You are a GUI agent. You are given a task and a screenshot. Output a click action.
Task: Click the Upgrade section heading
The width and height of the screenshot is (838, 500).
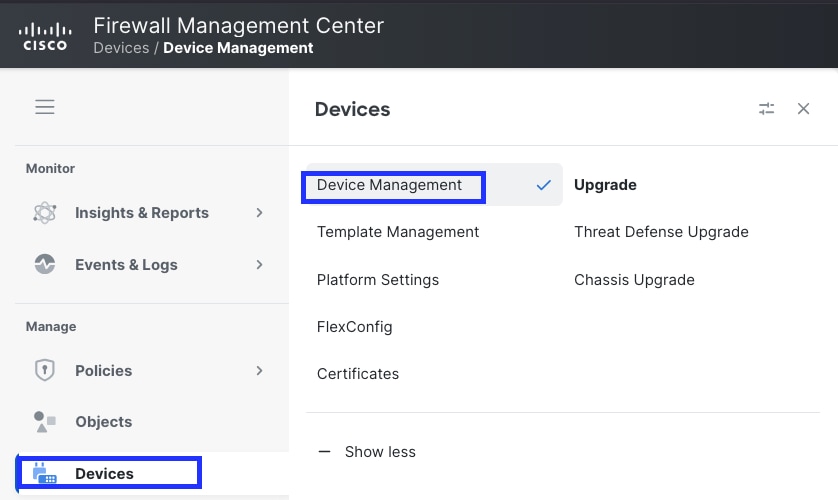605,185
